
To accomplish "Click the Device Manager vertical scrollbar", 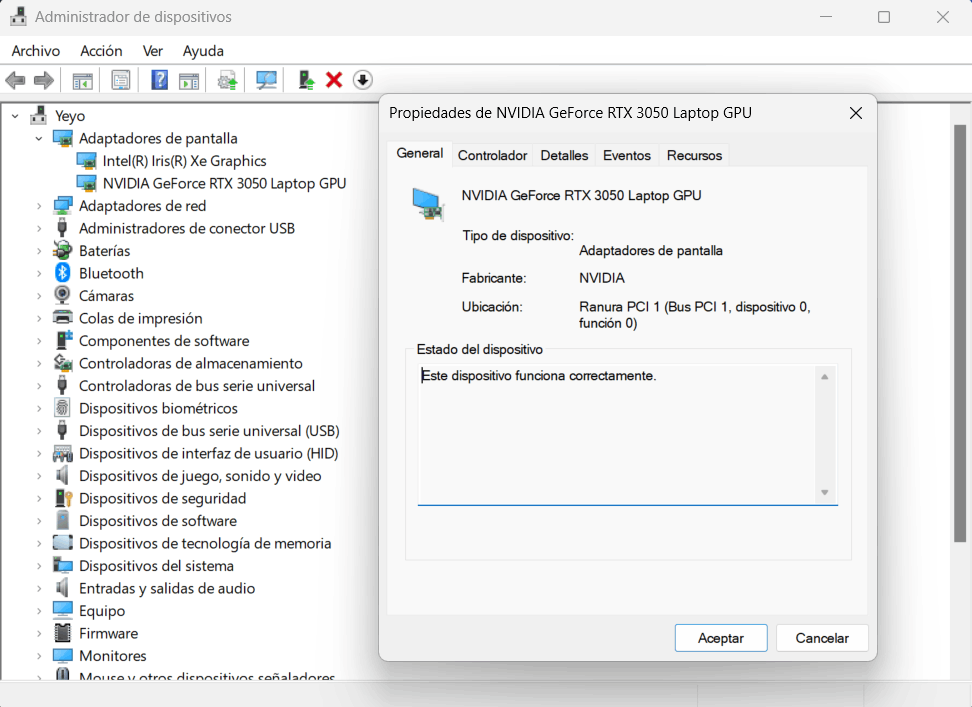I will click(x=960, y=333).
